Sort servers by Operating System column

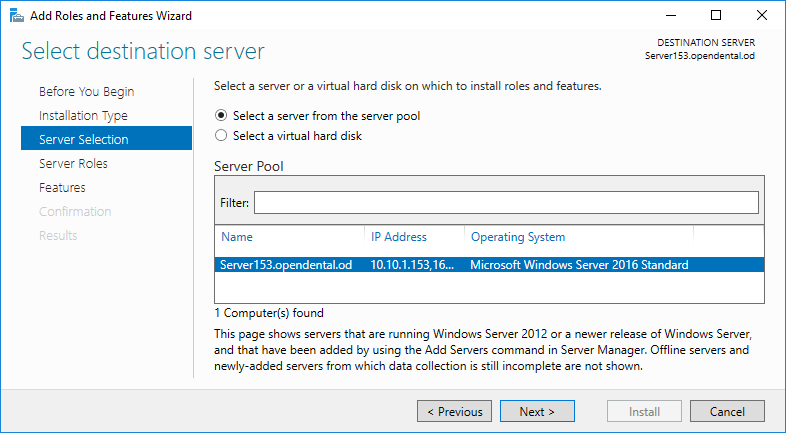point(579,237)
